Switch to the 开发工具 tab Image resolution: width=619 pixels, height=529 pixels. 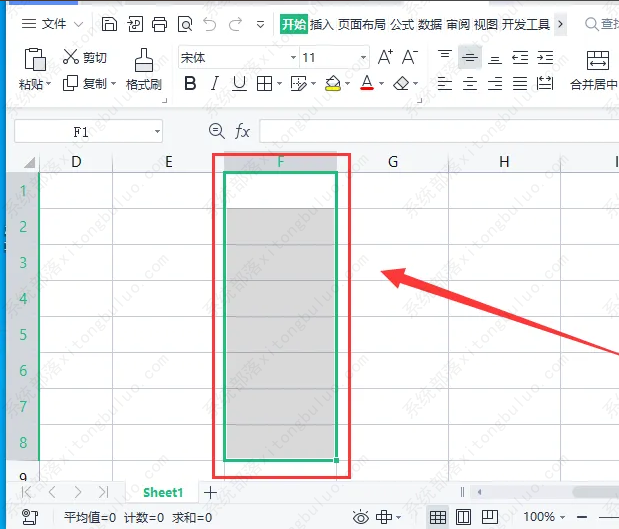(x=526, y=24)
